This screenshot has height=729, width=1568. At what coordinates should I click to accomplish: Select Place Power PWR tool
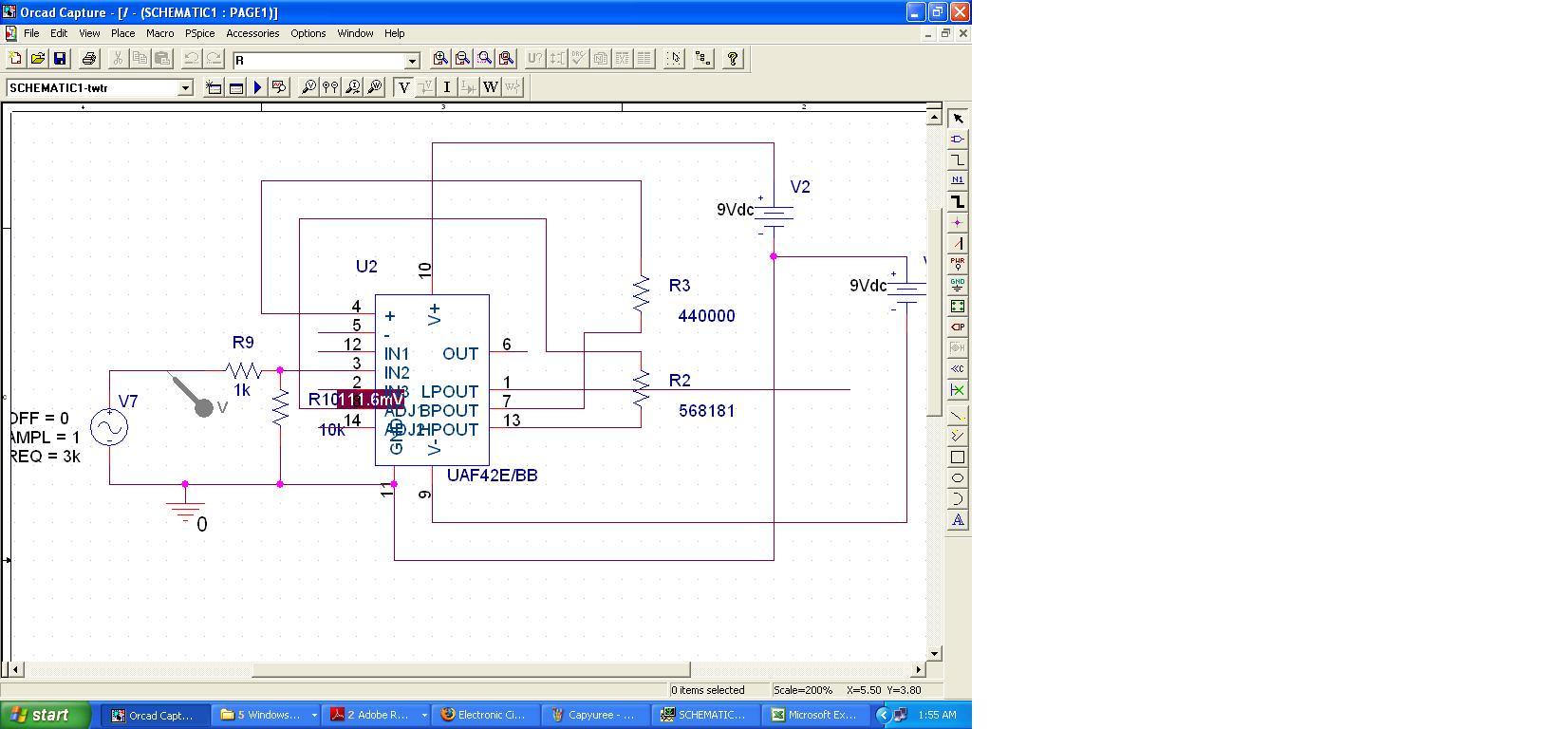pyautogui.click(x=957, y=264)
